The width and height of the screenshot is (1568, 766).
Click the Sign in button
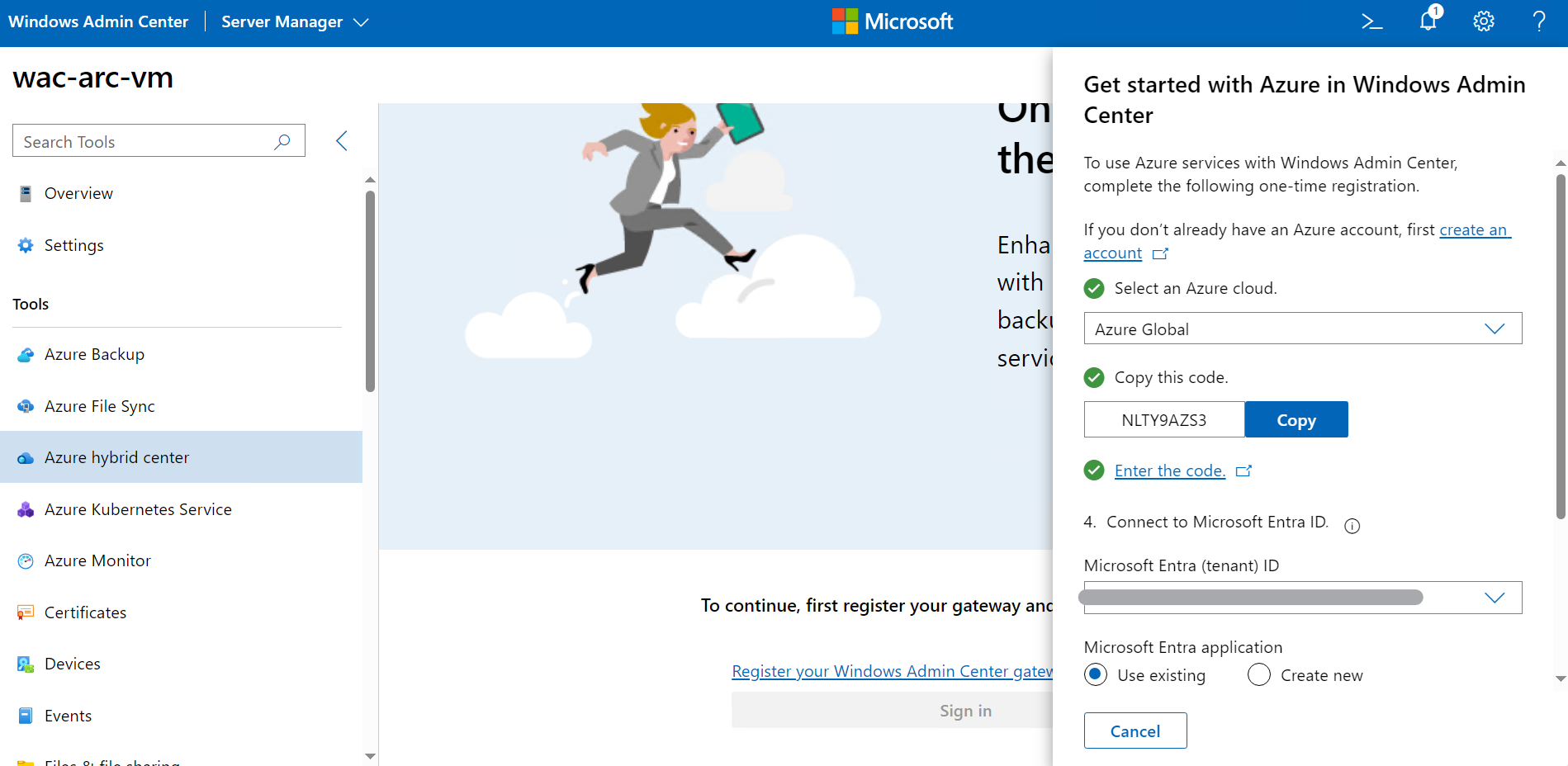tap(892, 710)
